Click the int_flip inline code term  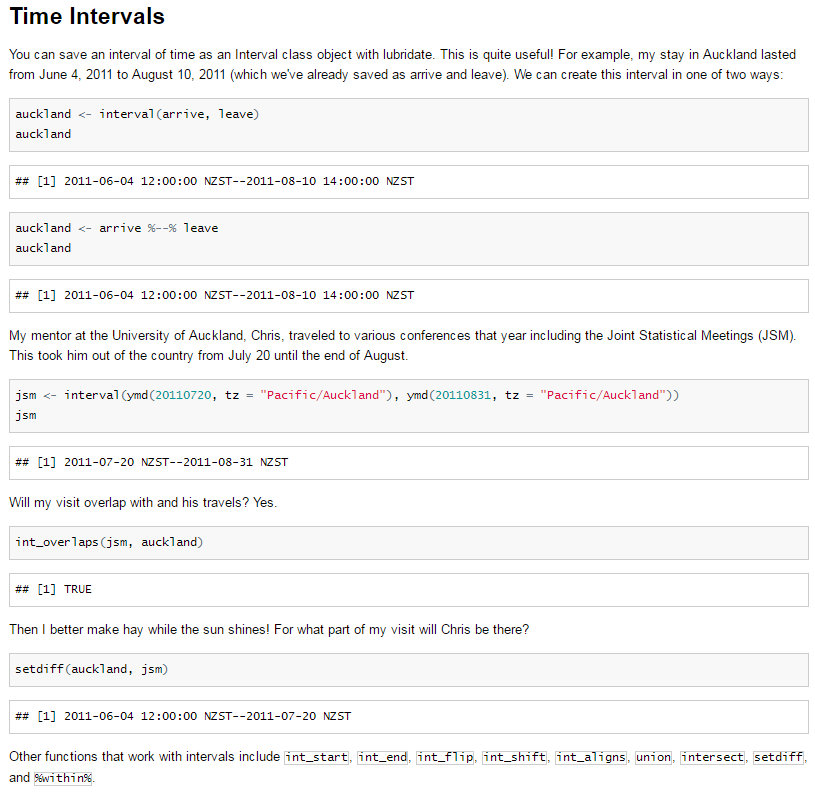[445, 757]
